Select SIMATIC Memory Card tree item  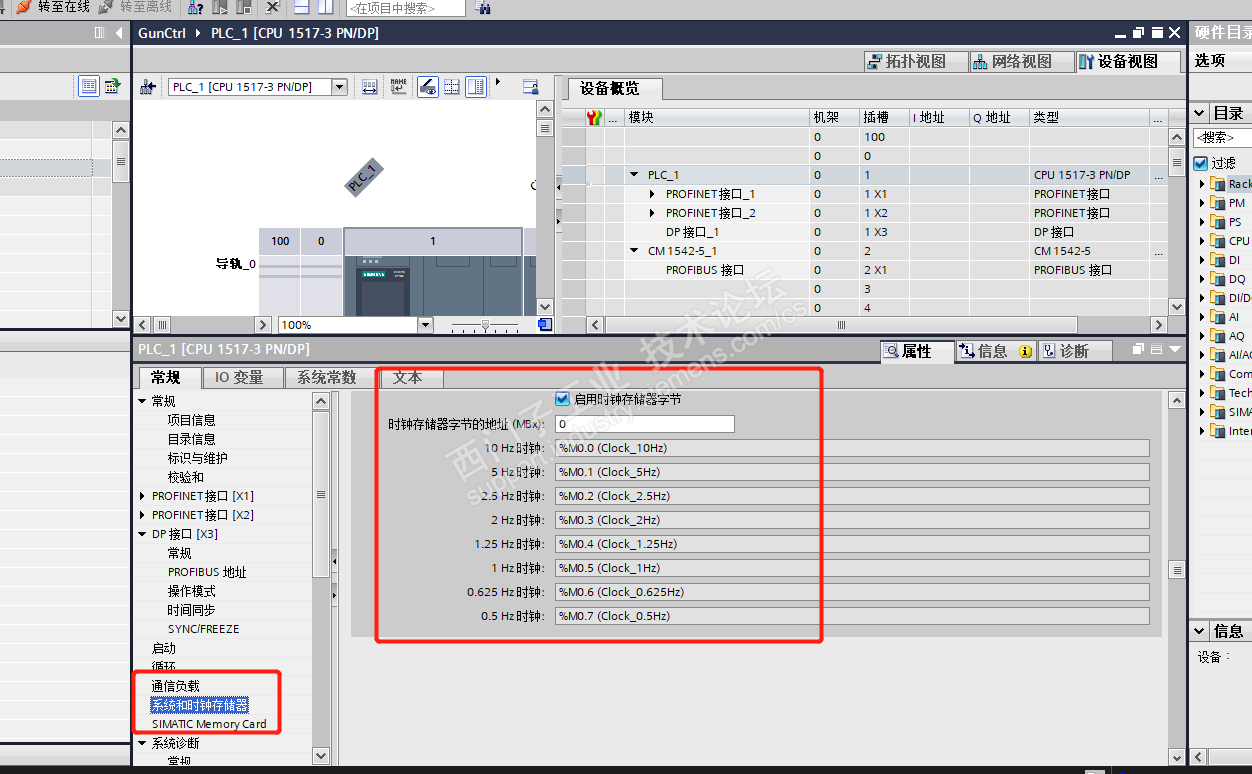[x=209, y=724]
